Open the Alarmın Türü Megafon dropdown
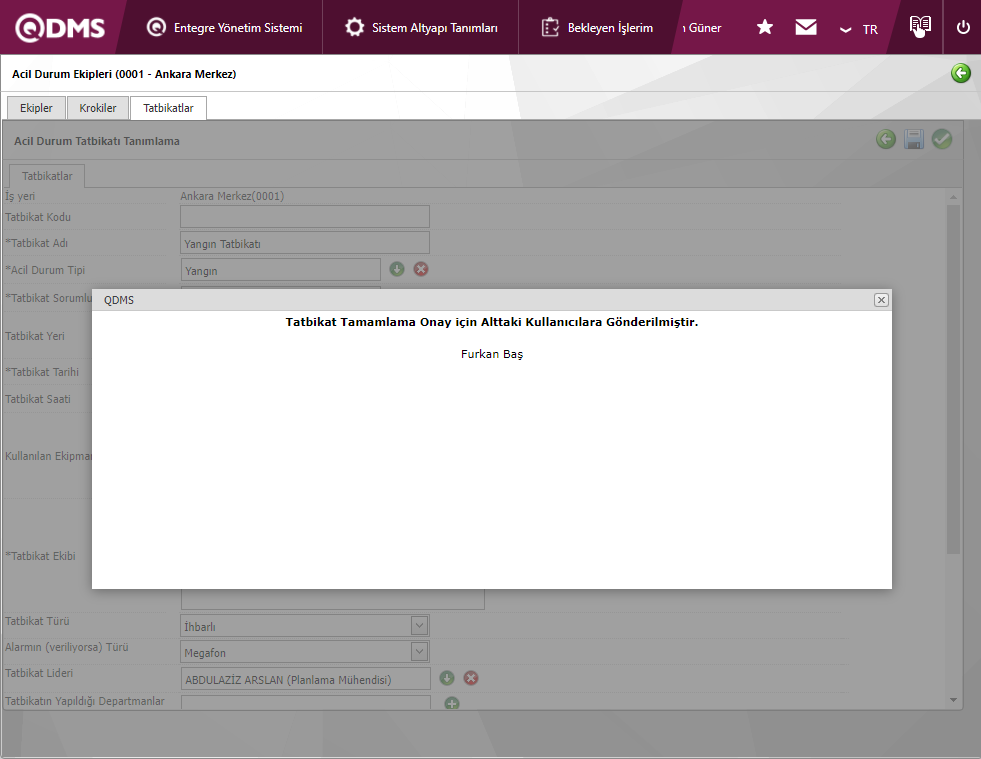 (419, 652)
